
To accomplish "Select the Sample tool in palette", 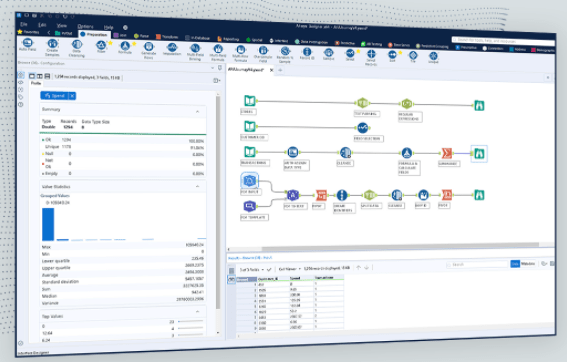I will point(328,54).
